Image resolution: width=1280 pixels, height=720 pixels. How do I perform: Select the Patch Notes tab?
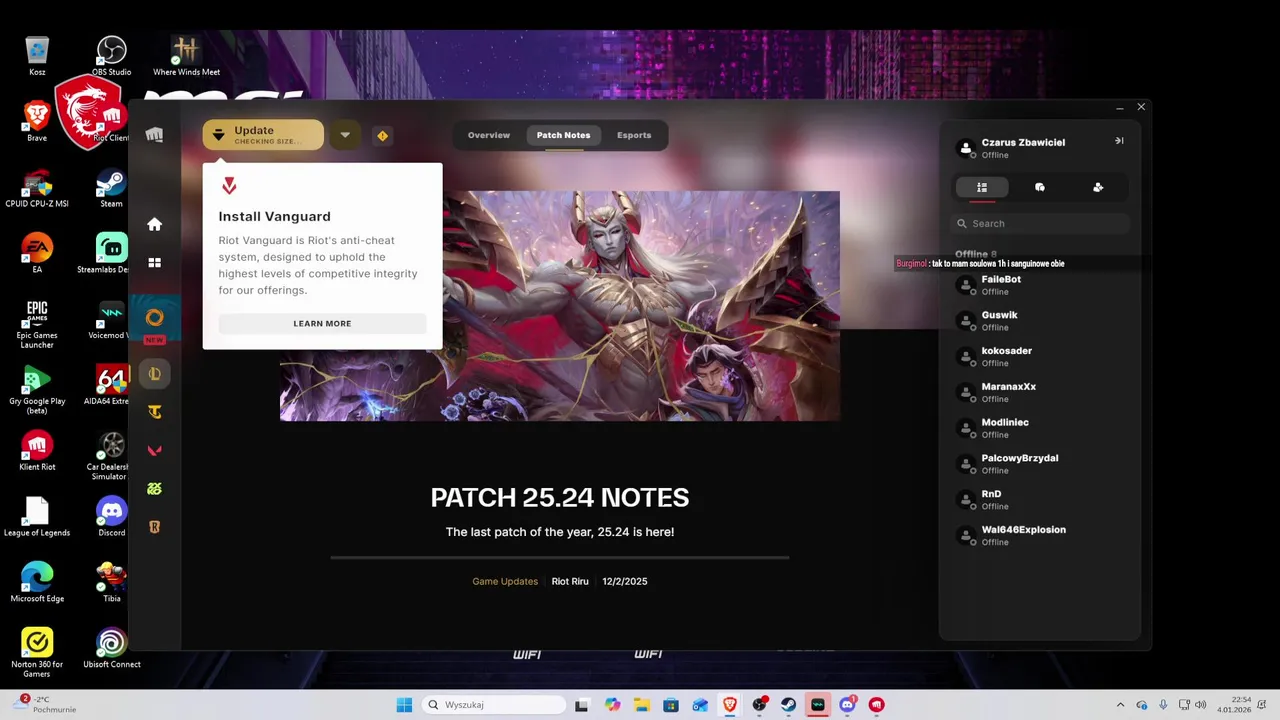(x=563, y=135)
